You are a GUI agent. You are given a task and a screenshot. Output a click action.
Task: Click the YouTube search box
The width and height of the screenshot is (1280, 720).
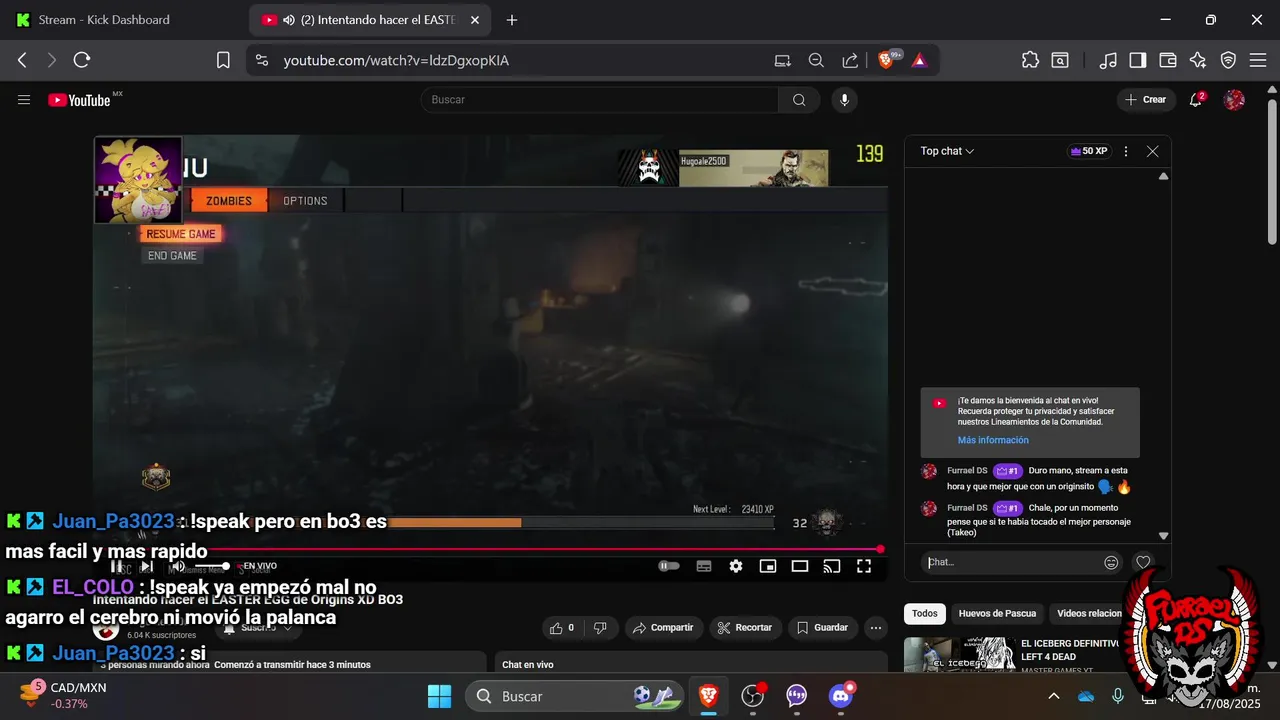click(600, 99)
